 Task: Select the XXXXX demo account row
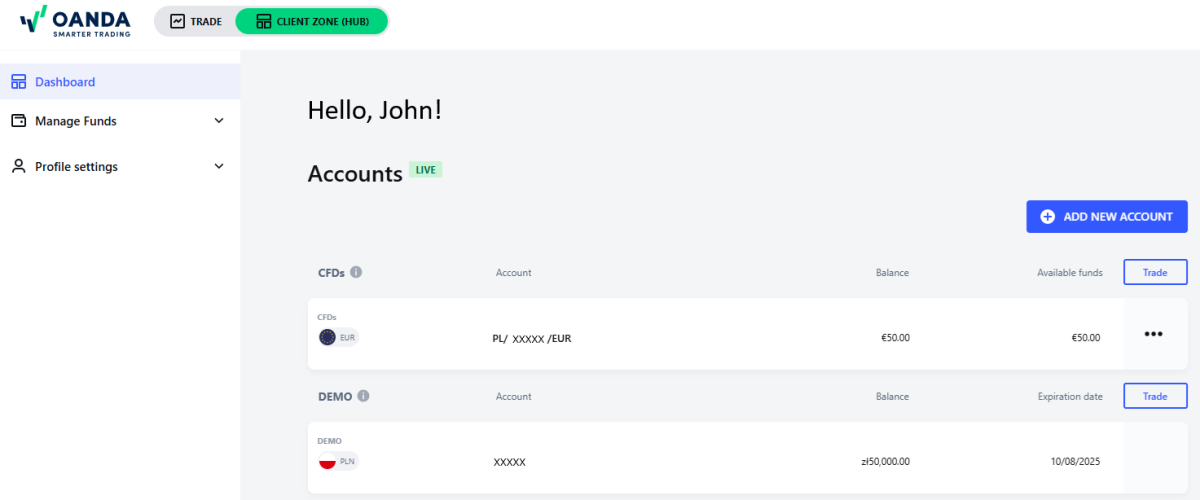coord(510,462)
